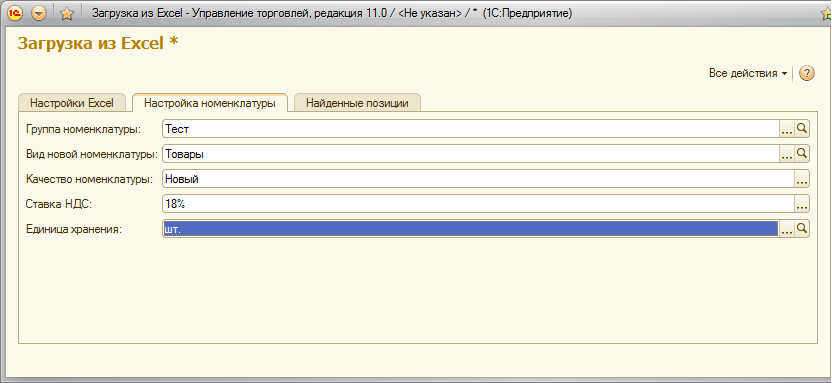Open Вид новой номенклатуры with magnifier icon
Viewport: 832px width, 383px height.
tap(802, 154)
